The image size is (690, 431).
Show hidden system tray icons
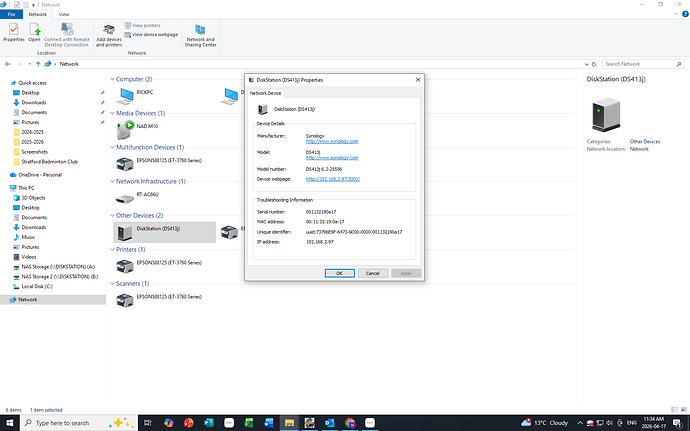(x=580, y=423)
